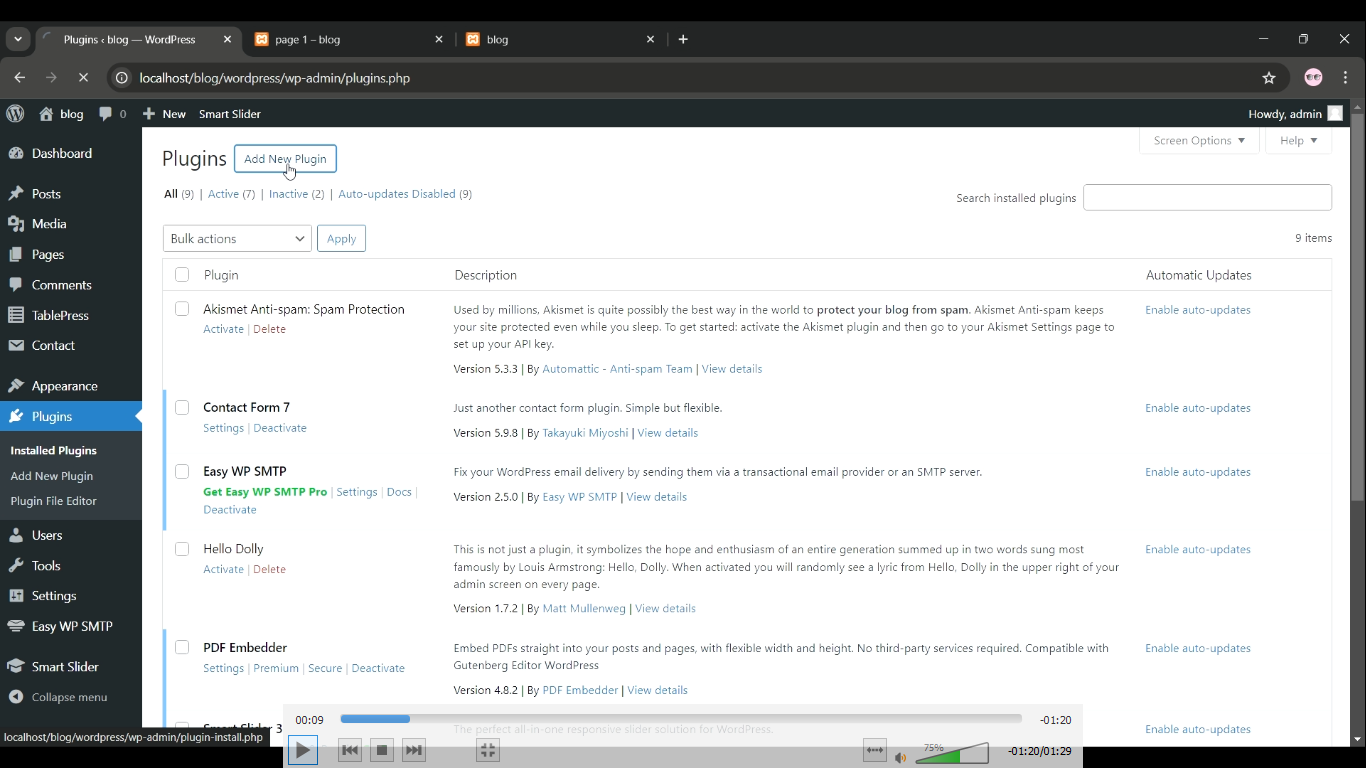Open Plugin File Editor submenu

tap(53, 501)
